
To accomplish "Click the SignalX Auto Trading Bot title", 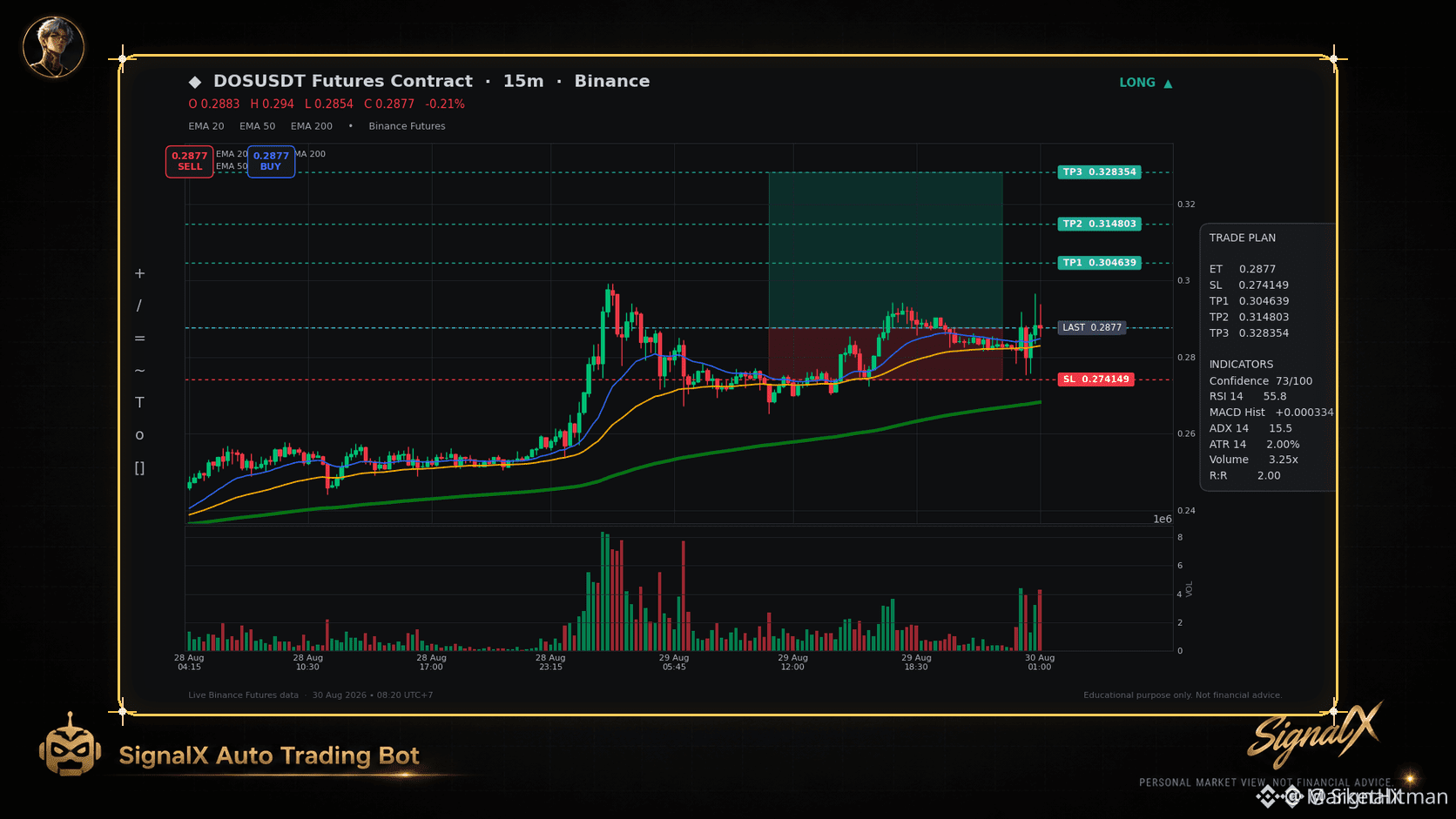I will point(269,755).
